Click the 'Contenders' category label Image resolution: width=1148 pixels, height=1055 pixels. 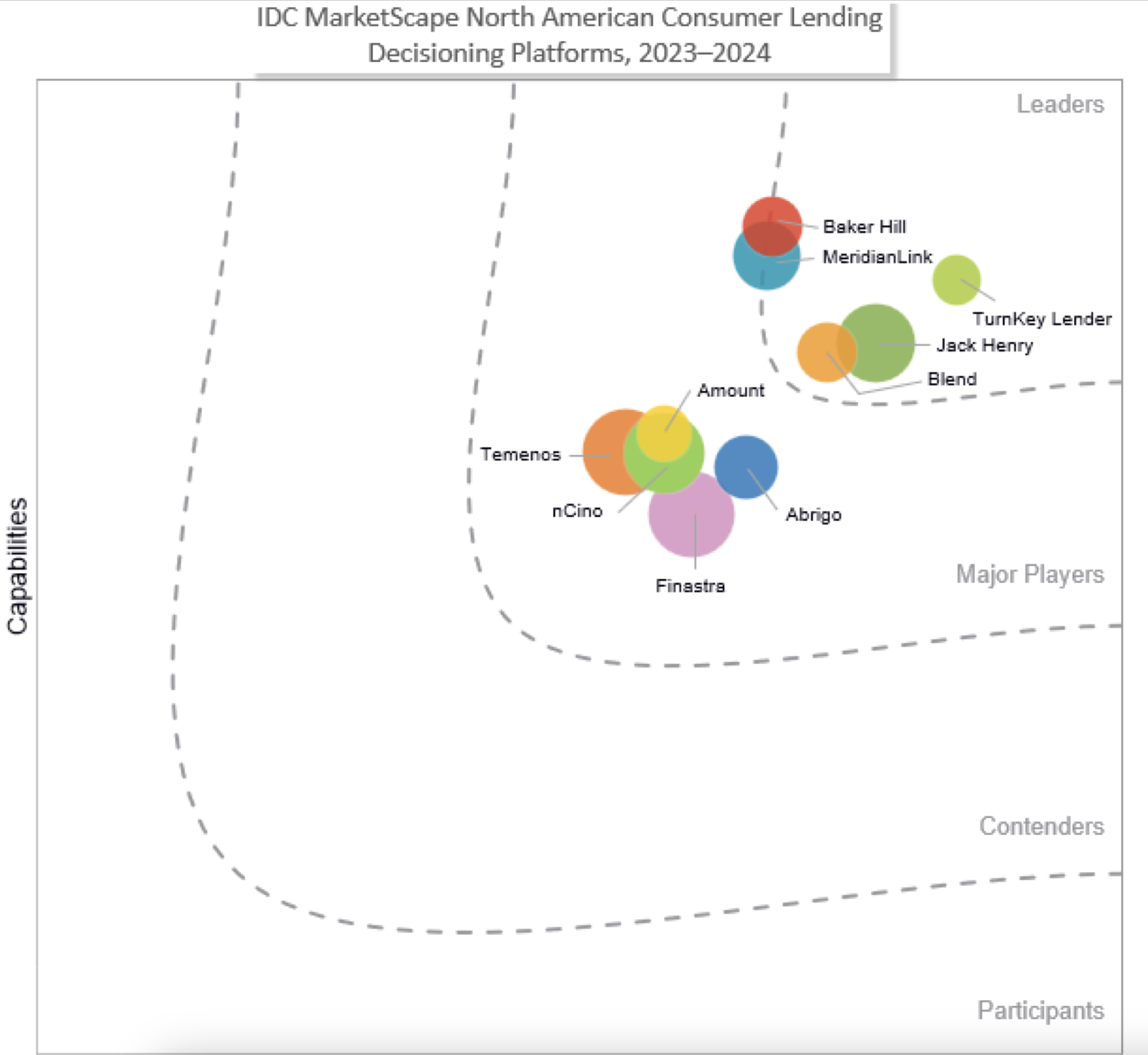click(x=1041, y=826)
